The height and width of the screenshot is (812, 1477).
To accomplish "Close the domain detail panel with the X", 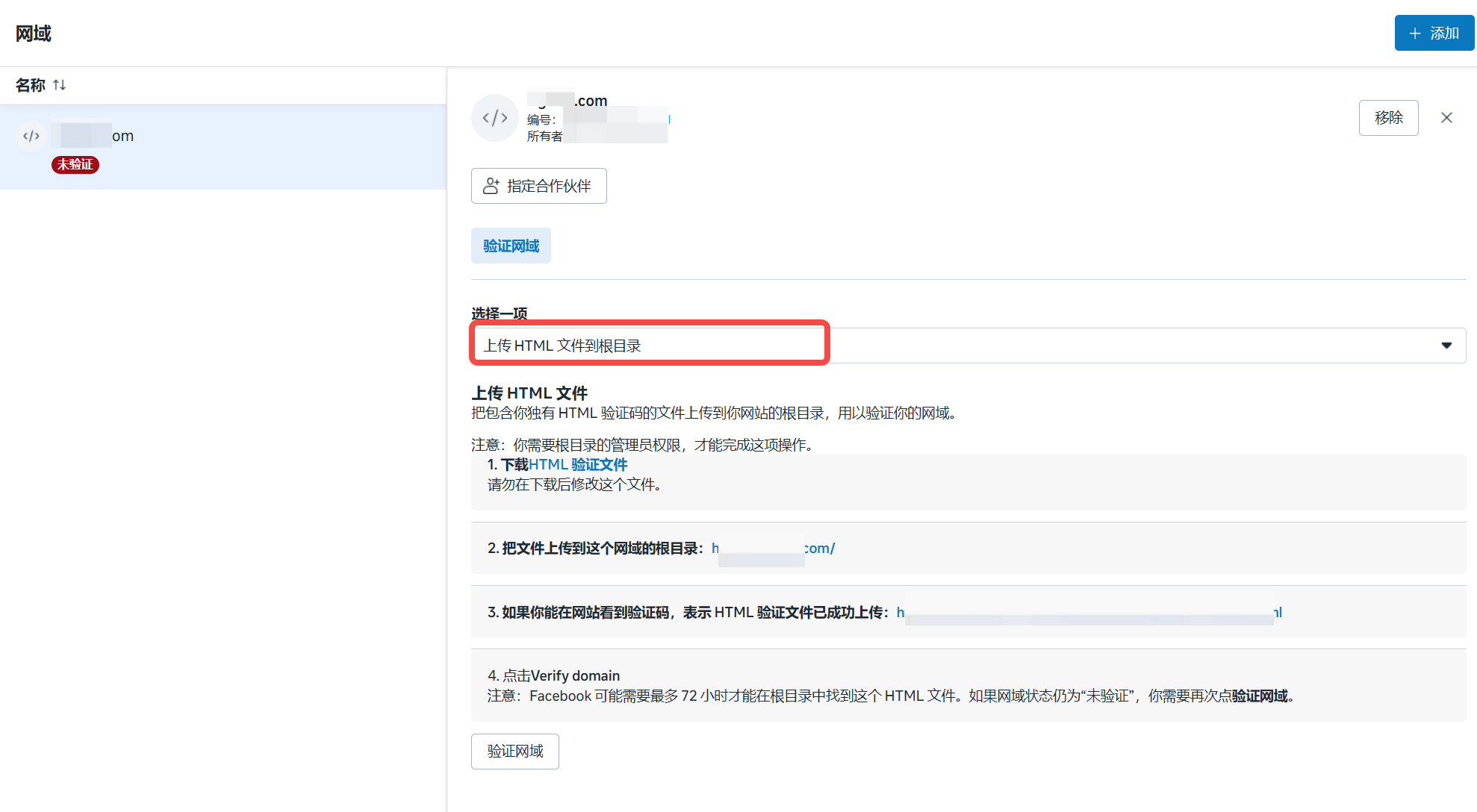I will (x=1446, y=118).
